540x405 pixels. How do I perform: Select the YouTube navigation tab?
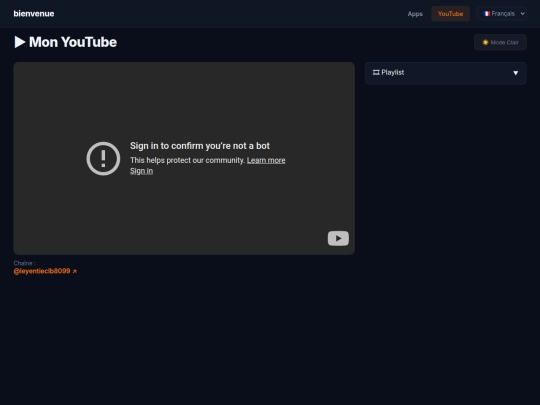[x=450, y=14]
